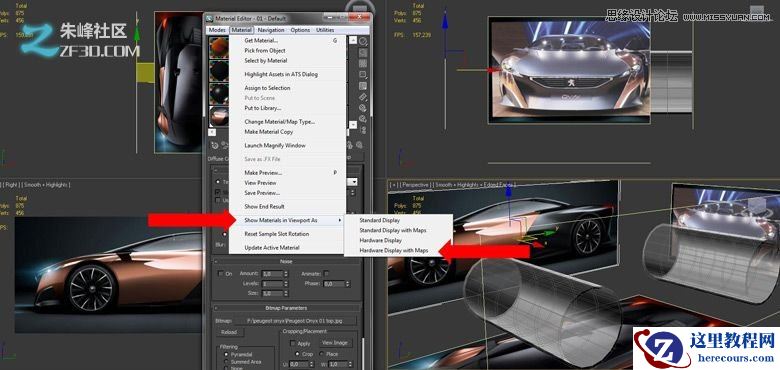Click the Video Color Check icon
The width and height of the screenshot is (780, 370).
point(363,86)
